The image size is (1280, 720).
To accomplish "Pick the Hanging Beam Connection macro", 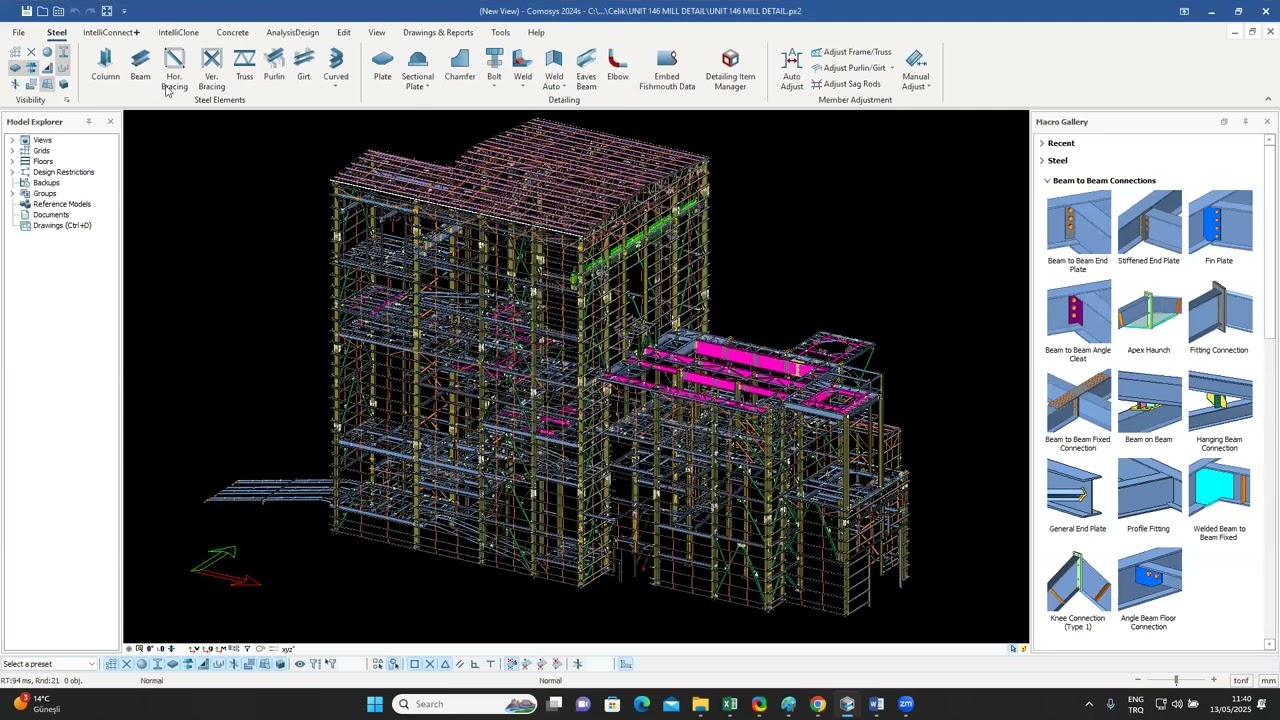I will point(1219,410).
